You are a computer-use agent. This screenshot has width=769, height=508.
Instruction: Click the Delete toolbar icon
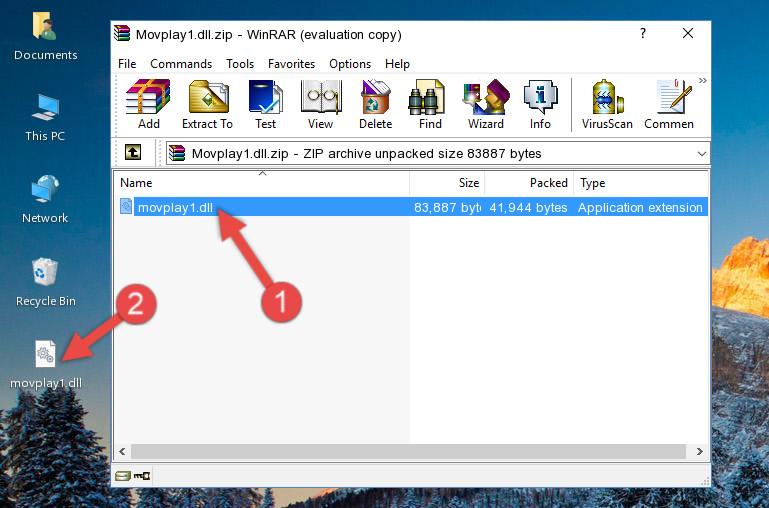coord(376,104)
